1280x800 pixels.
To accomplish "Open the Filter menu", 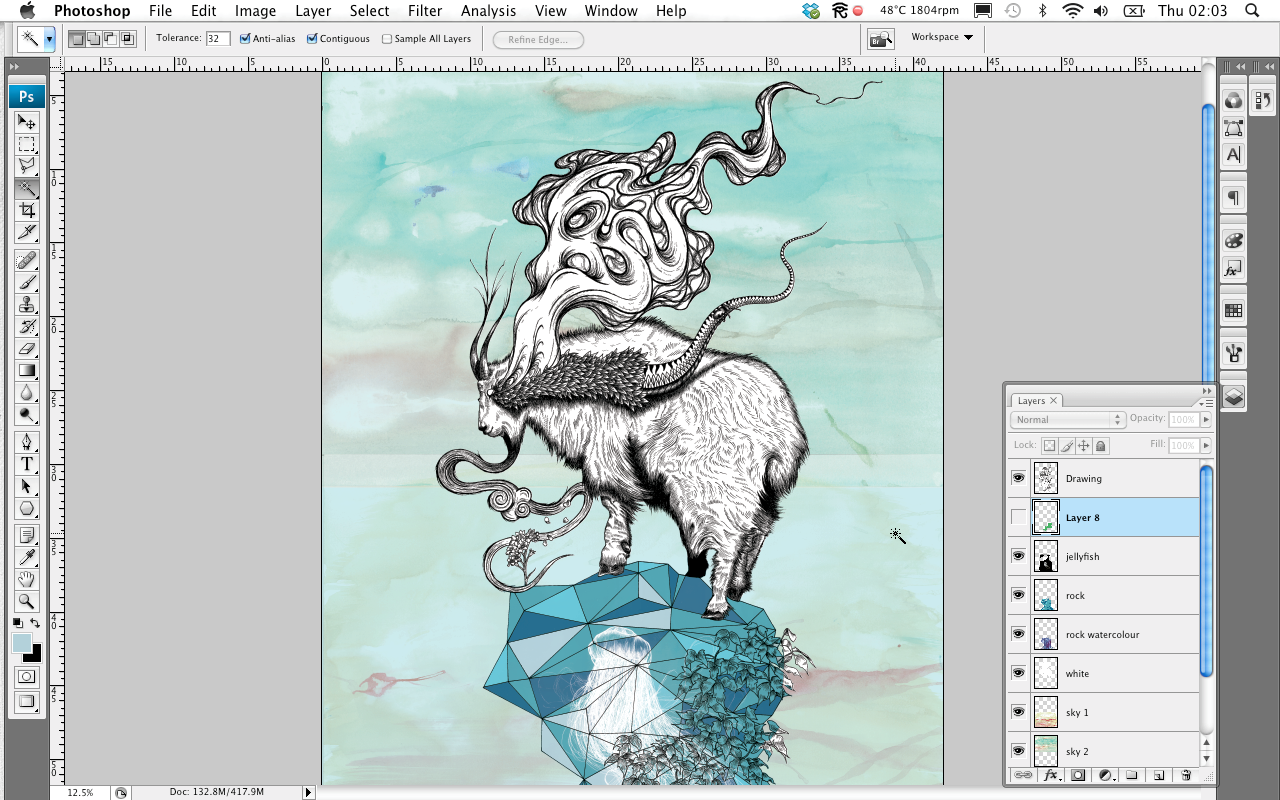I will [425, 11].
